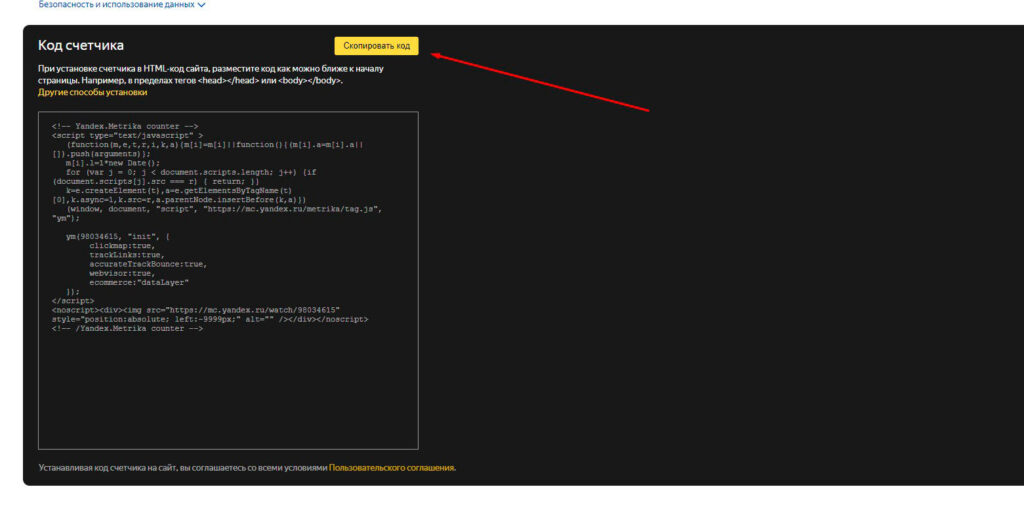Click the ecommerce:"dataLayer" code line
The image size is (1024, 510).
[x=139, y=282]
